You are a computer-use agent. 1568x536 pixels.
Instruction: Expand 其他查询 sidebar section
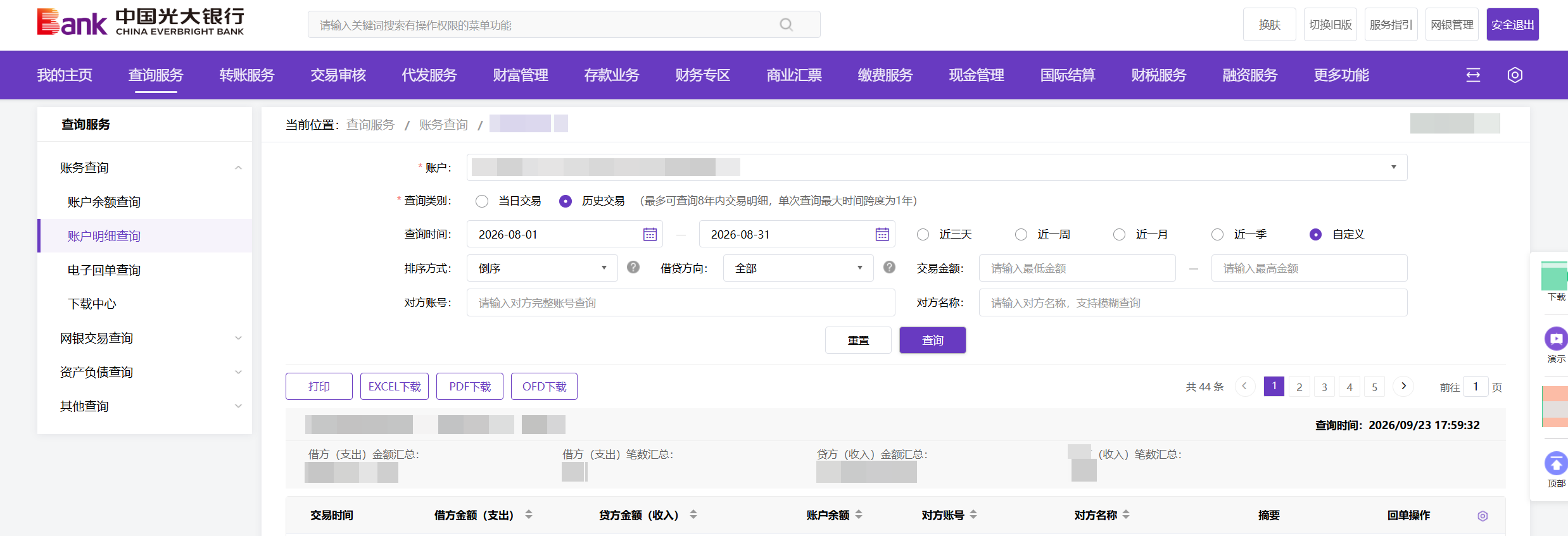pos(238,406)
